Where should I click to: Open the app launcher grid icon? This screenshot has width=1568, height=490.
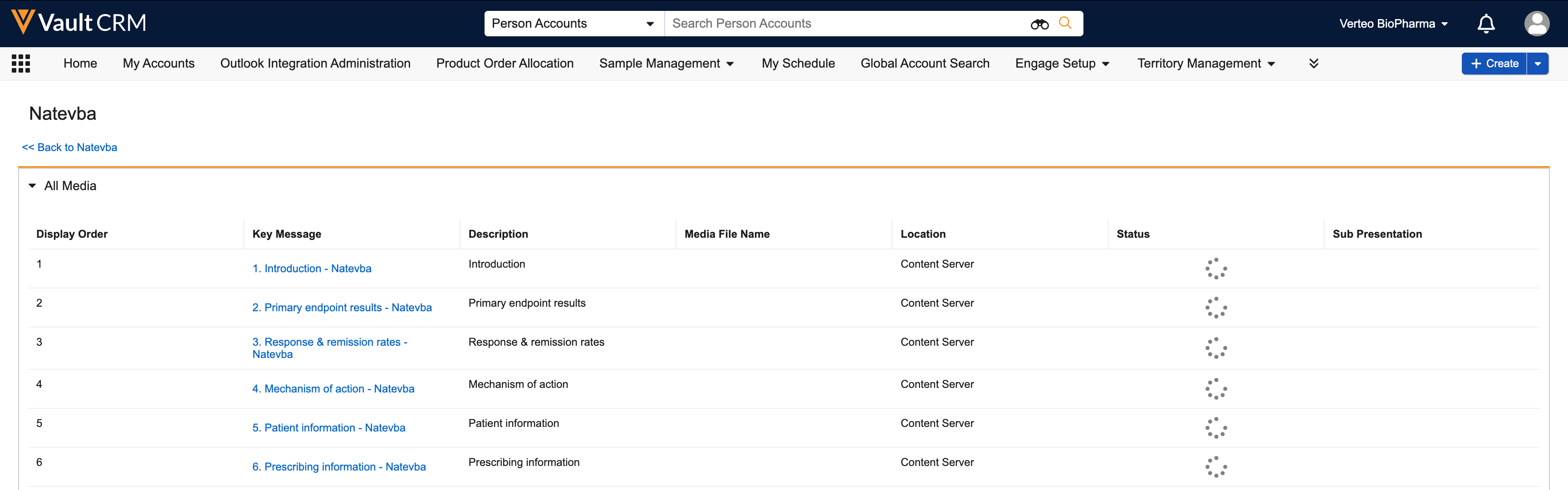21,64
